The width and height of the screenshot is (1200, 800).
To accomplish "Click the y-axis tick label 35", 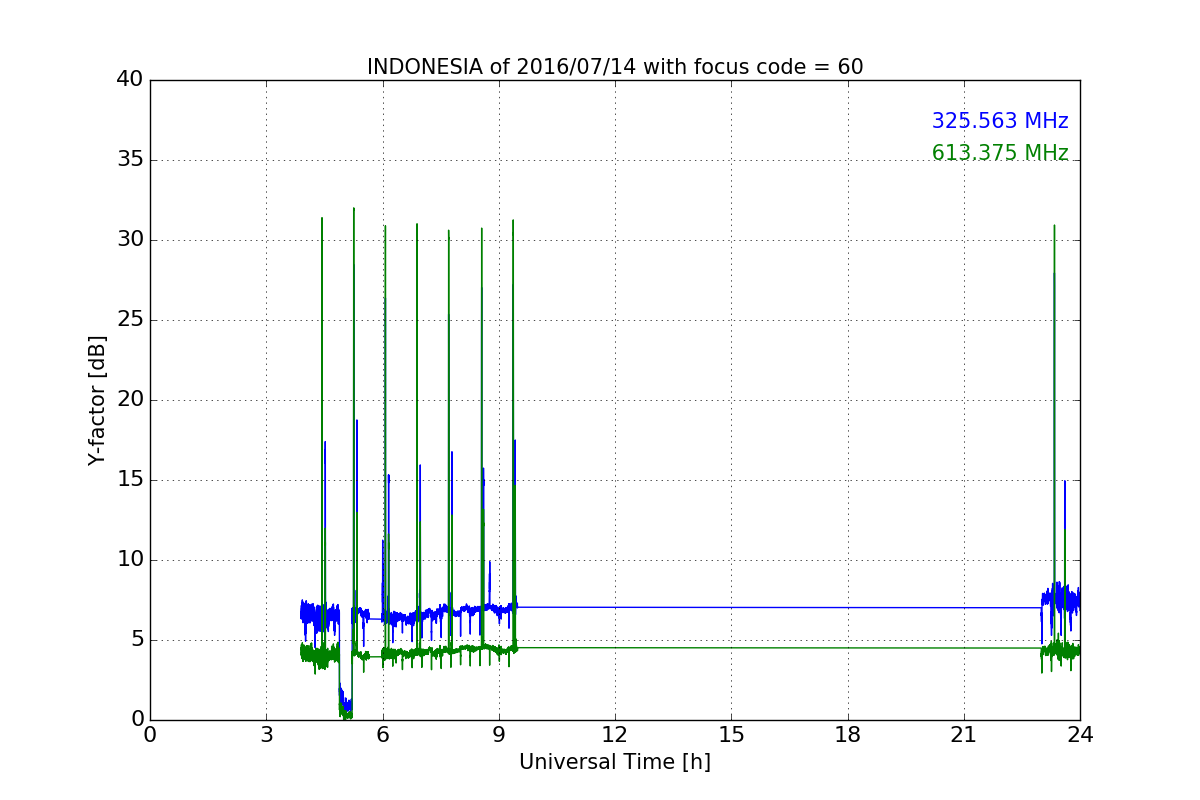I will point(130,160).
